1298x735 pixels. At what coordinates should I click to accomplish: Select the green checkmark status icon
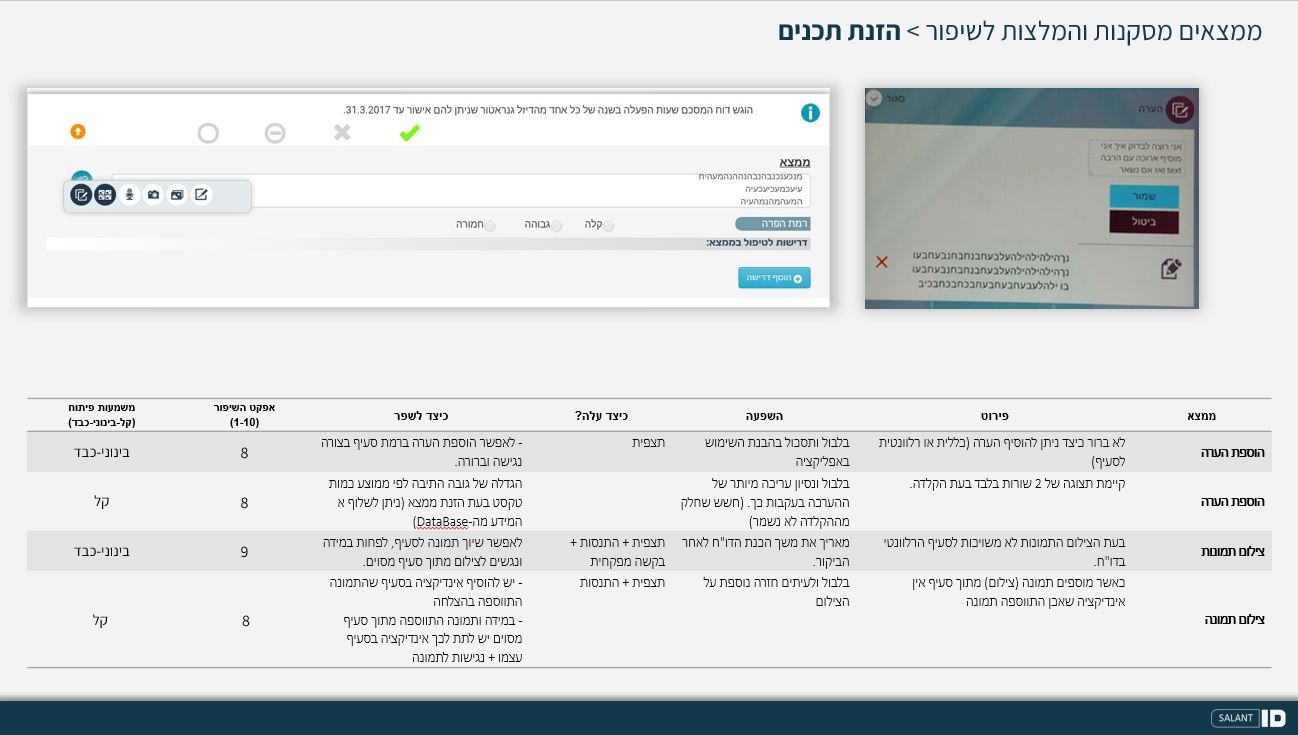[409, 133]
